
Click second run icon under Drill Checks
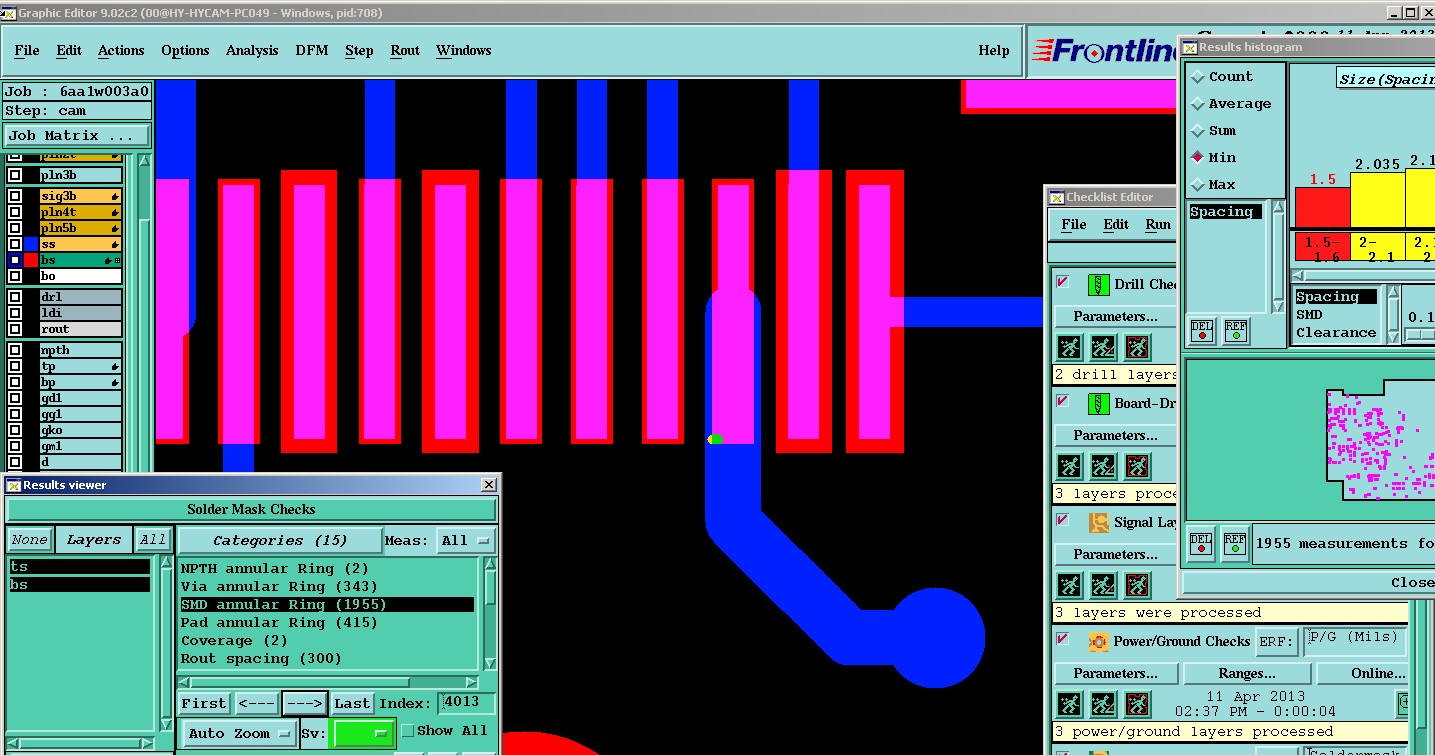pyautogui.click(x=1103, y=347)
